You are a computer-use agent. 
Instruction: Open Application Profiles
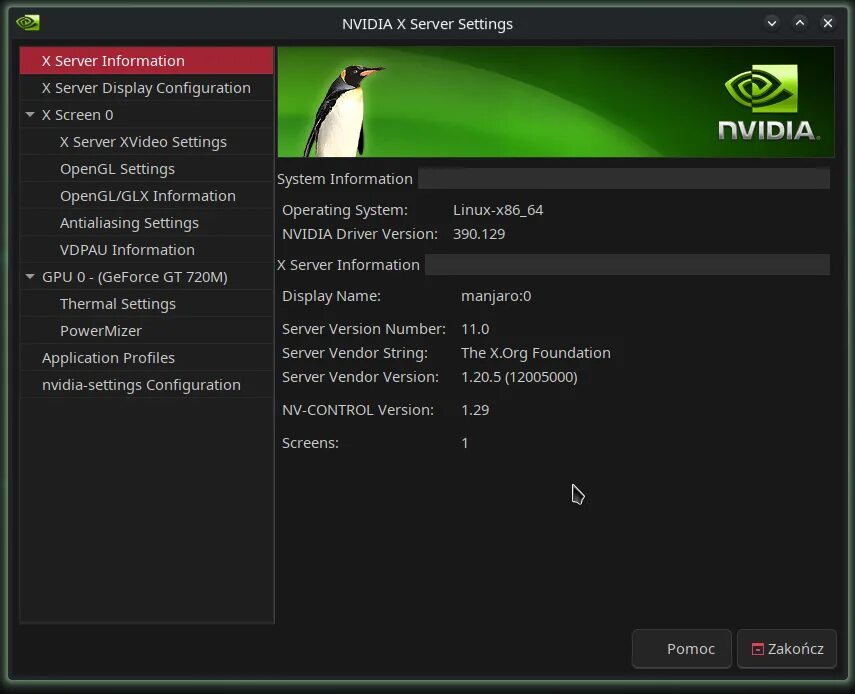click(x=146, y=358)
